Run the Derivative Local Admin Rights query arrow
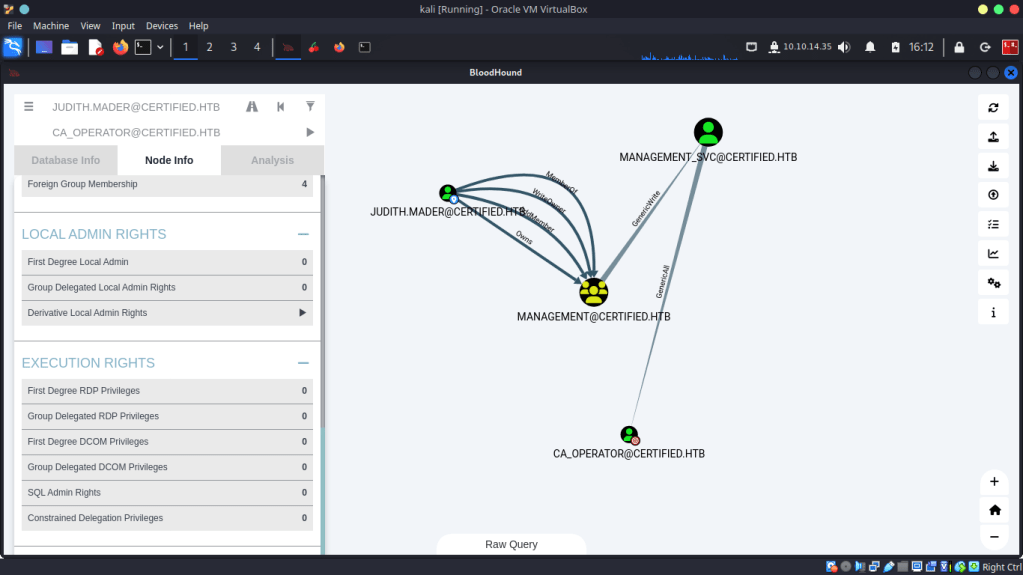 (x=303, y=313)
